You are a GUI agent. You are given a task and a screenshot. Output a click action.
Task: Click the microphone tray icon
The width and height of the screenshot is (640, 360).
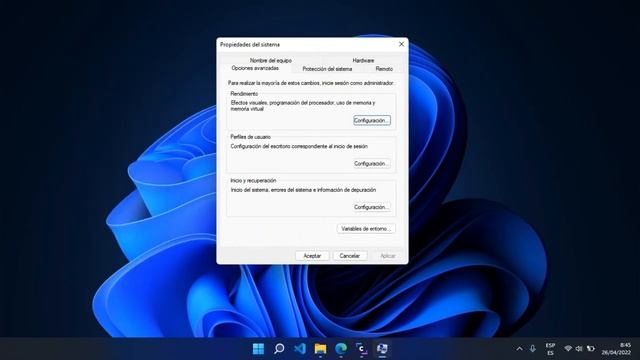tap(533, 349)
